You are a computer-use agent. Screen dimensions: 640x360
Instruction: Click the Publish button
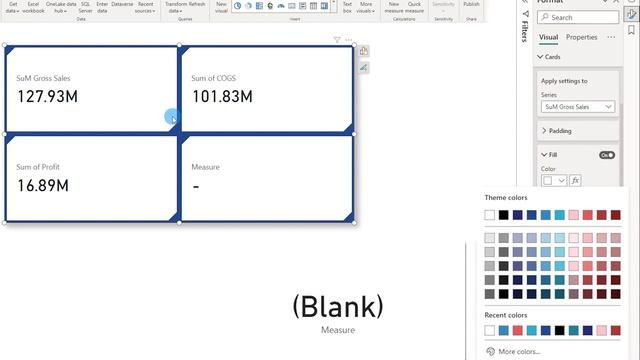pyautogui.click(x=471, y=4)
